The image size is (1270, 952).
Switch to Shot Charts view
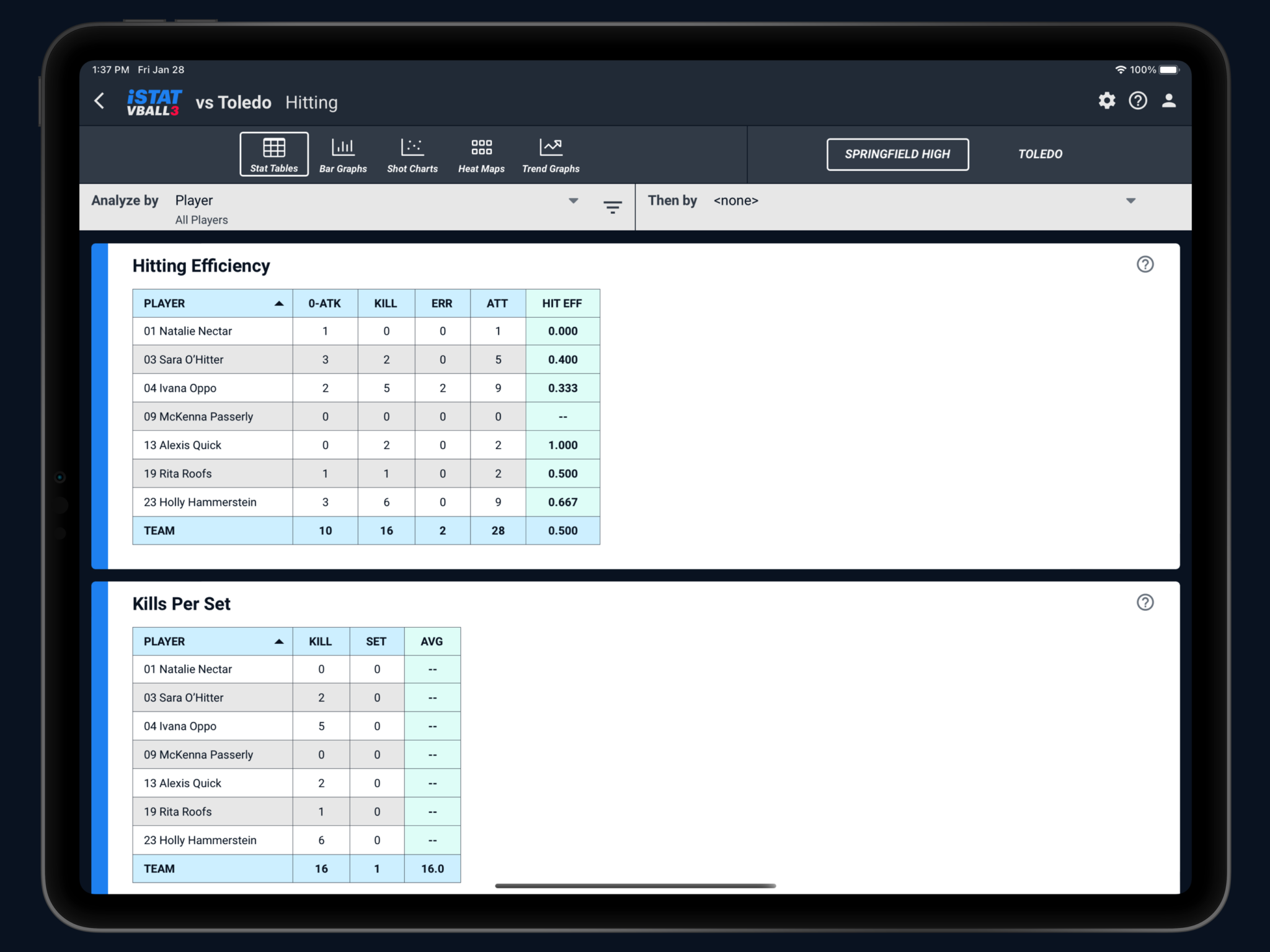(x=412, y=154)
